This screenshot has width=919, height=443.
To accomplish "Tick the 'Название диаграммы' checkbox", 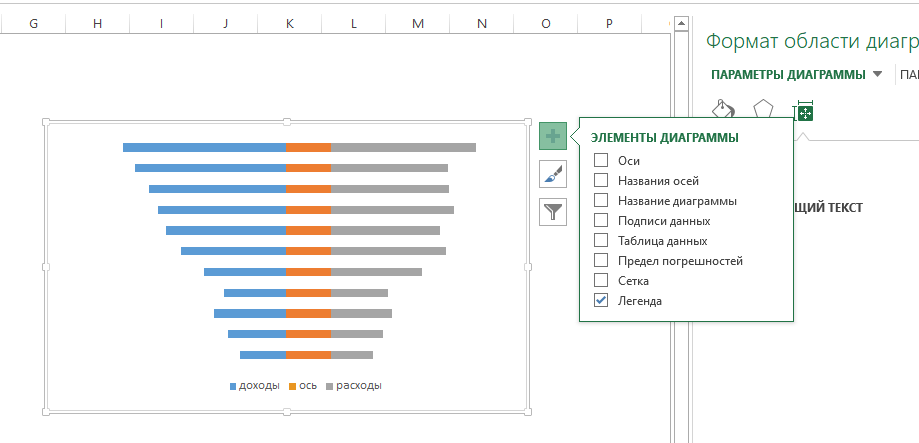I will pyautogui.click(x=601, y=200).
